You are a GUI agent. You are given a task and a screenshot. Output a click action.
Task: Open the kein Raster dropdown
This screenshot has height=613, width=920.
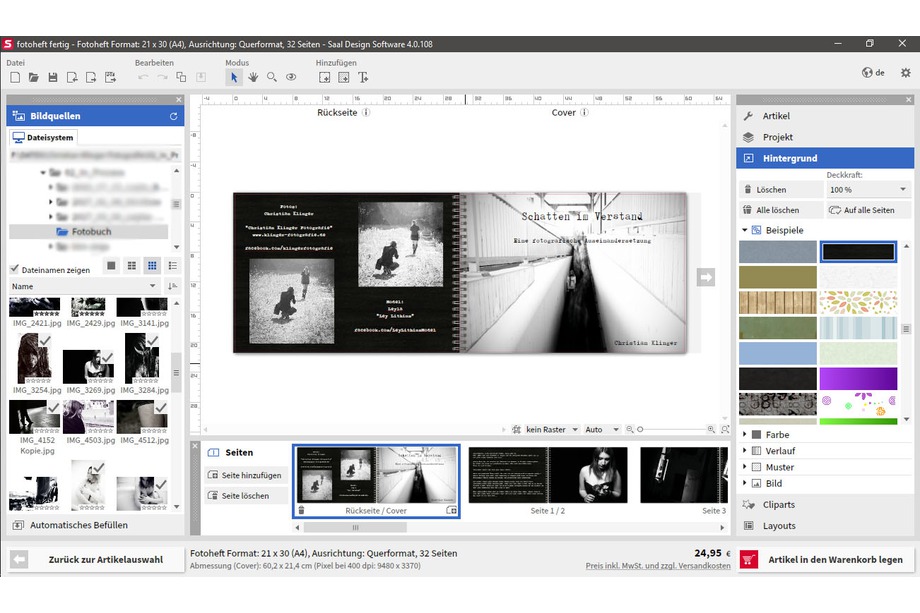coord(551,429)
